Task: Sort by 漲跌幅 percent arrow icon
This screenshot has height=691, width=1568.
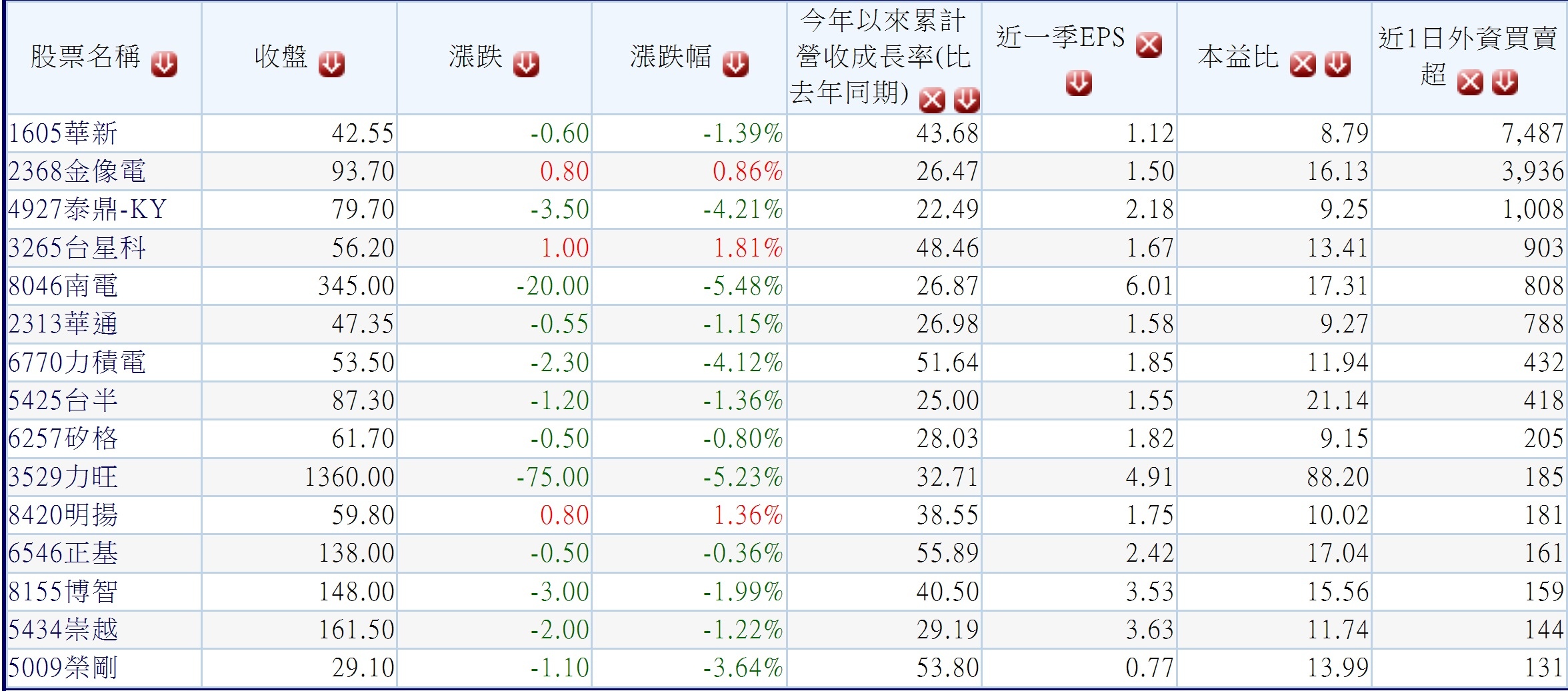Action: coord(735,65)
